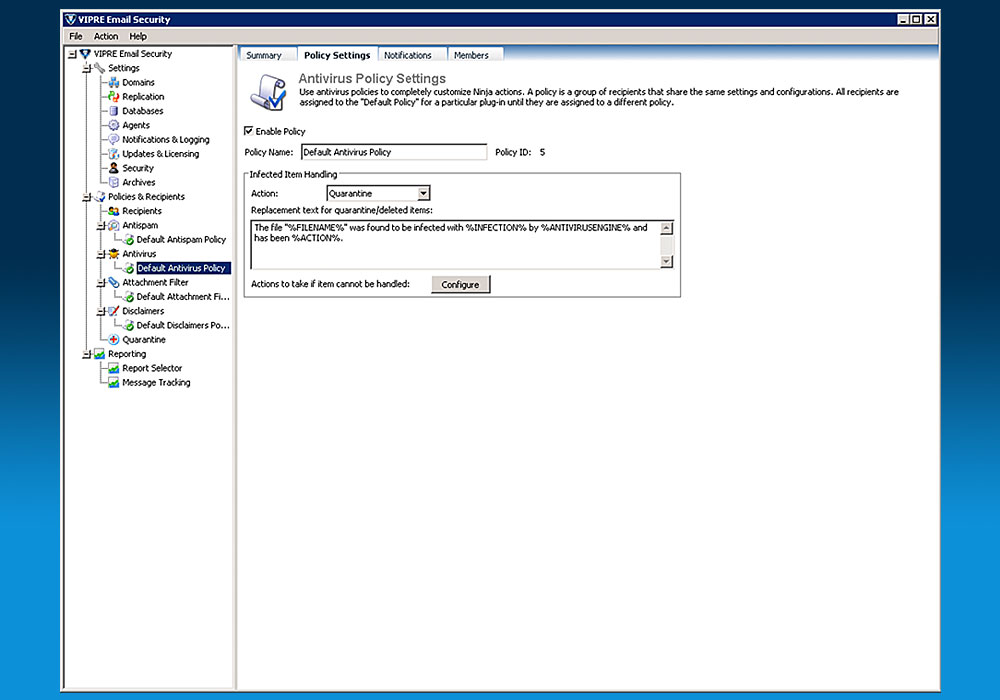
Task: Click the Default Antispam Policy icon
Action: click(128, 240)
